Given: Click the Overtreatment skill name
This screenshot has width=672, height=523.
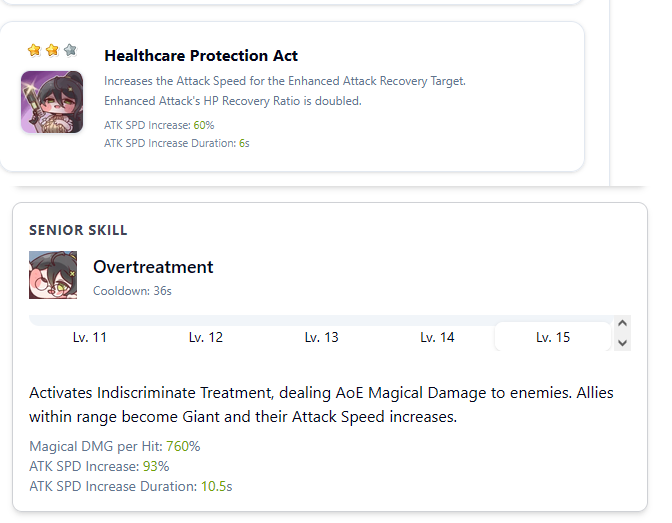Looking at the screenshot, I should 153,267.
